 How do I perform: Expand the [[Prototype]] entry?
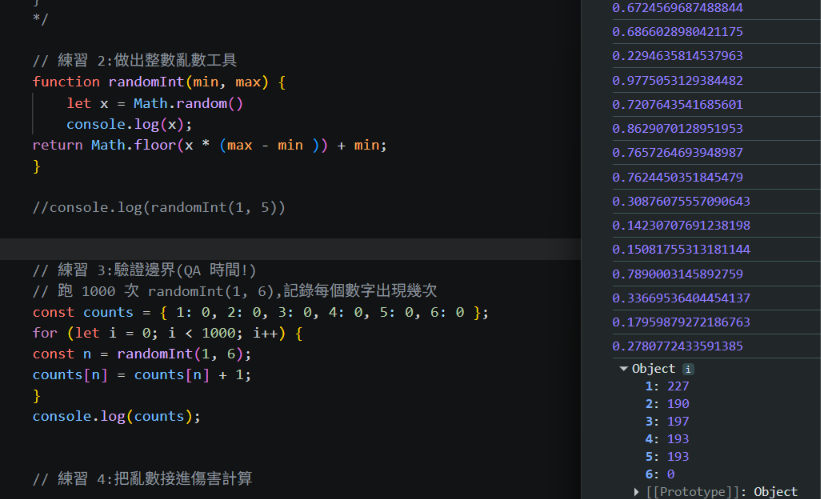point(636,492)
